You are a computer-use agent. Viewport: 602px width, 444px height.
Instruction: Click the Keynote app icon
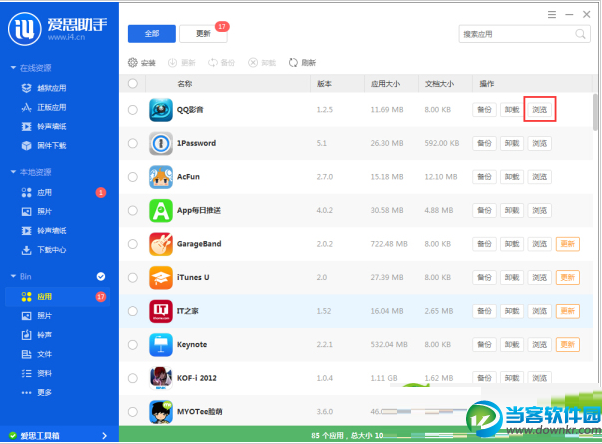click(x=161, y=345)
